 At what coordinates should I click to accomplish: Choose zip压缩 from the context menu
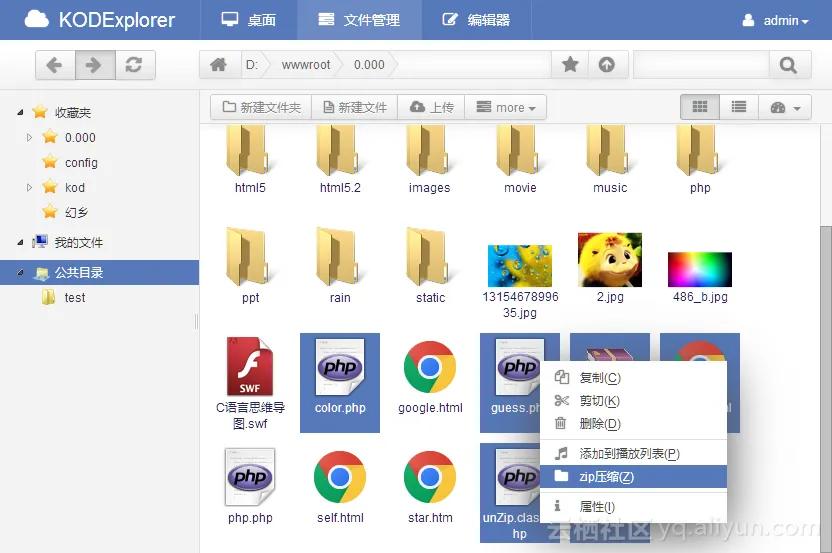tap(606, 477)
